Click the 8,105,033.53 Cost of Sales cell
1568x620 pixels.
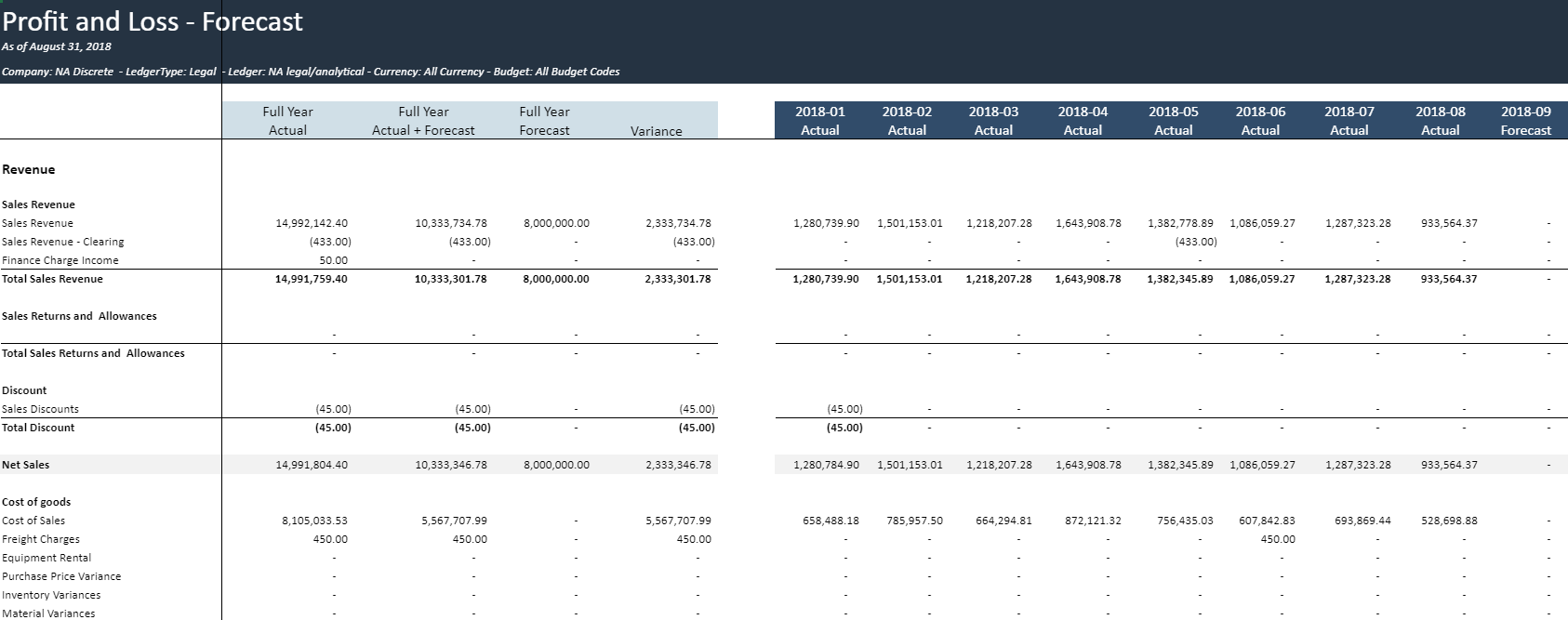[314, 521]
